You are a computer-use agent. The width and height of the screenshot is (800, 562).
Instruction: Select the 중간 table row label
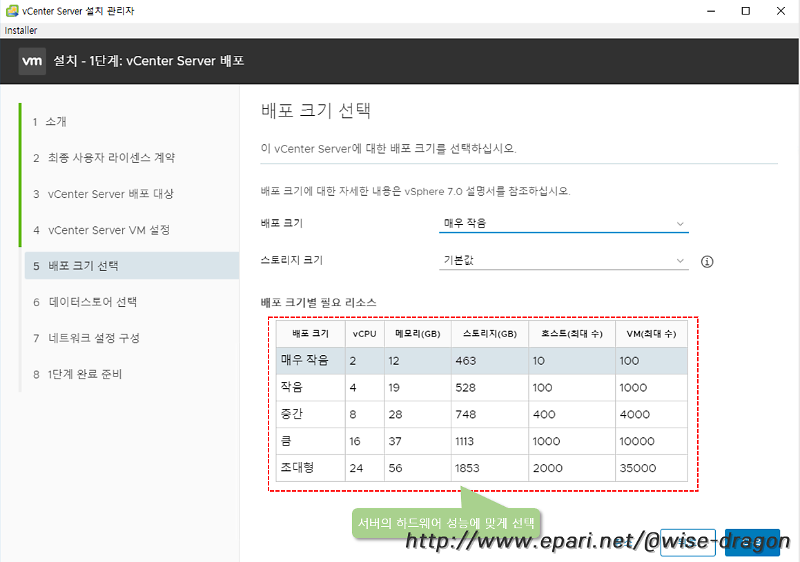click(x=292, y=414)
